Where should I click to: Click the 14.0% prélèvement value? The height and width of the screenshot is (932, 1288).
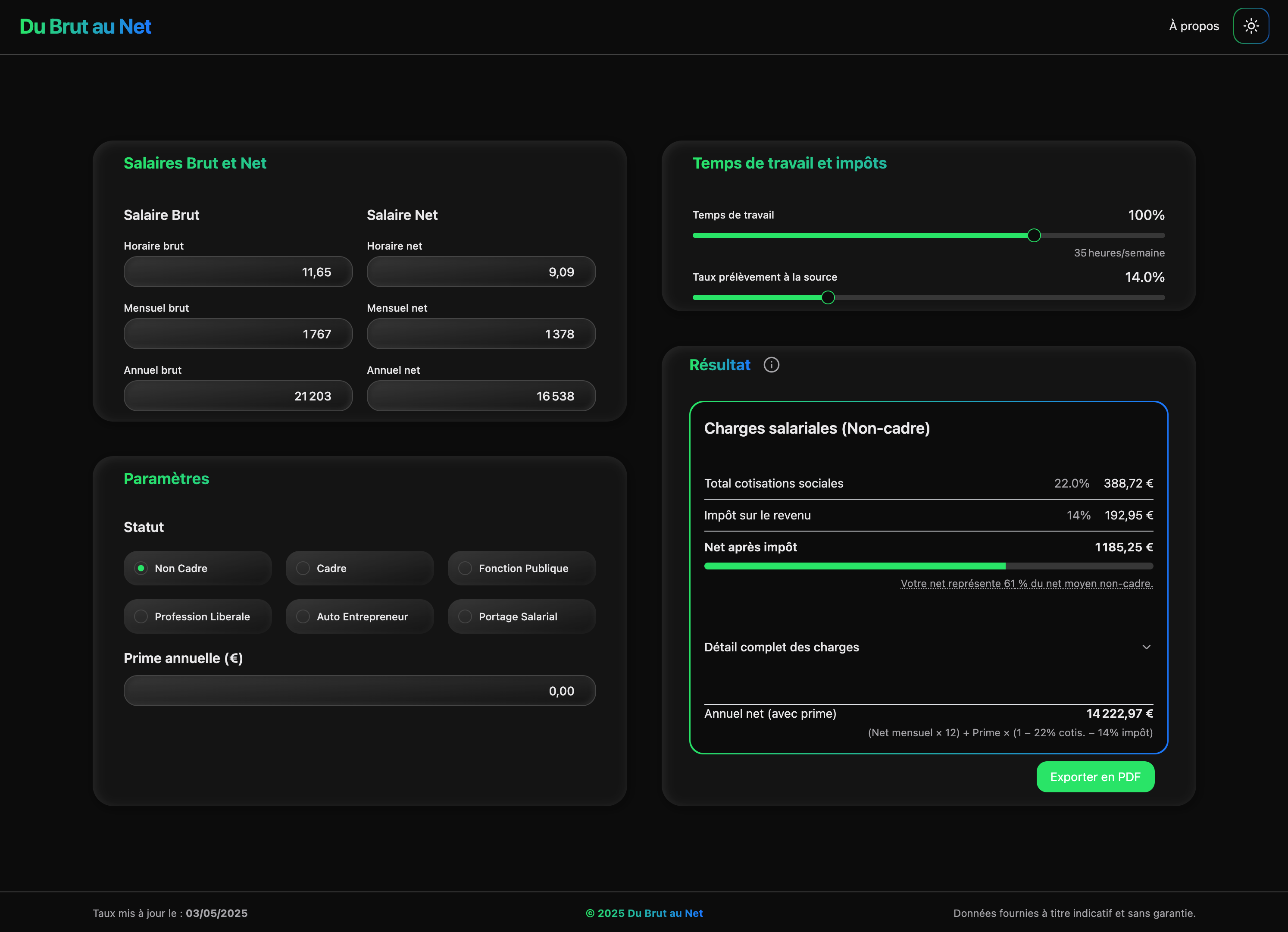click(1144, 277)
